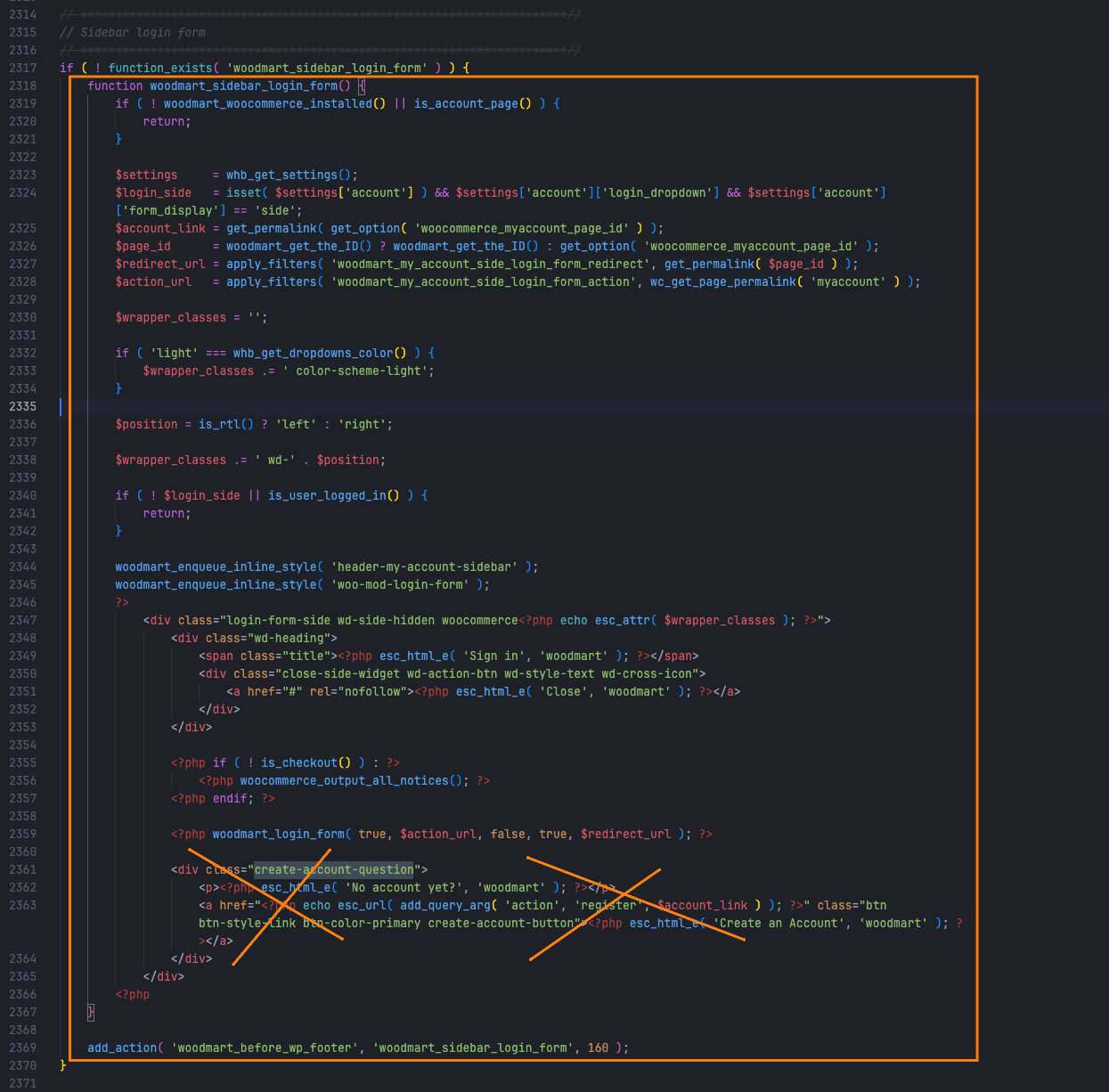Viewport: 1109px width, 1092px height.
Task: Click the 'add_query_arg' call
Action: [445, 905]
